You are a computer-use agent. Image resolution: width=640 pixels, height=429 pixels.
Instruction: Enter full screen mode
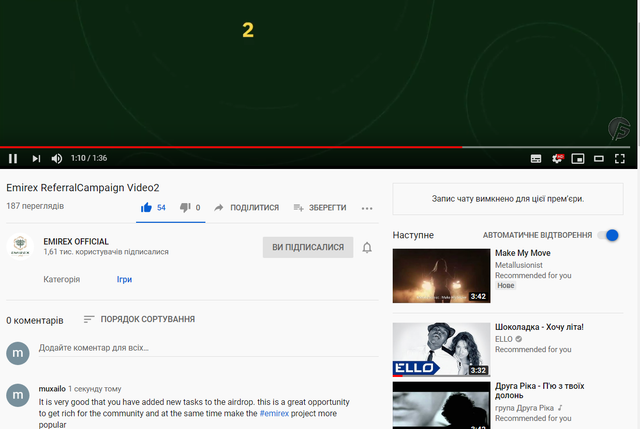(x=620, y=159)
